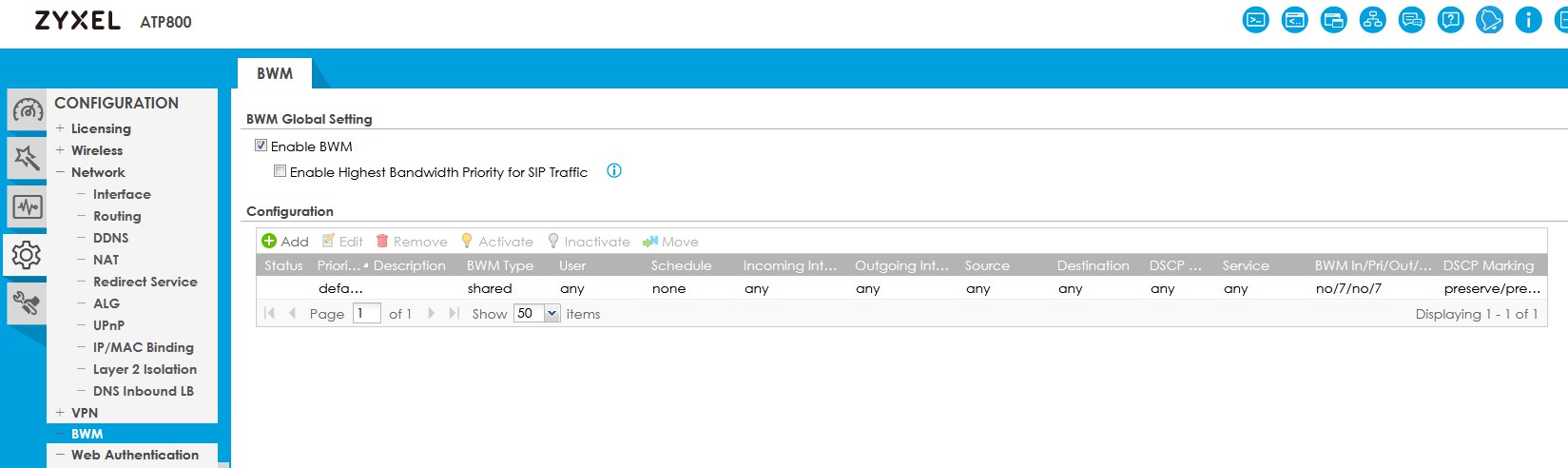Open the Maintenance wrench icon in sidebar
Image resolution: width=1568 pixels, height=468 pixels.
[27, 303]
